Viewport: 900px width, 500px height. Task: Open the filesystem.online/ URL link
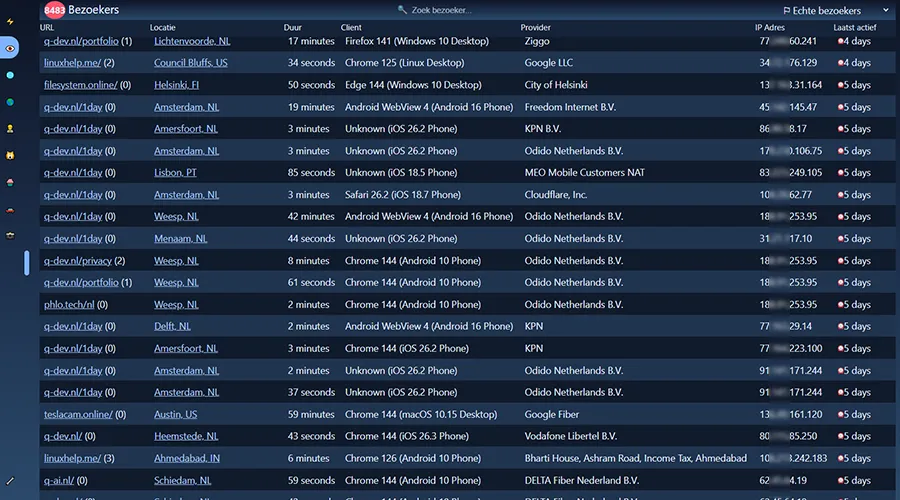[x=80, y=85]
